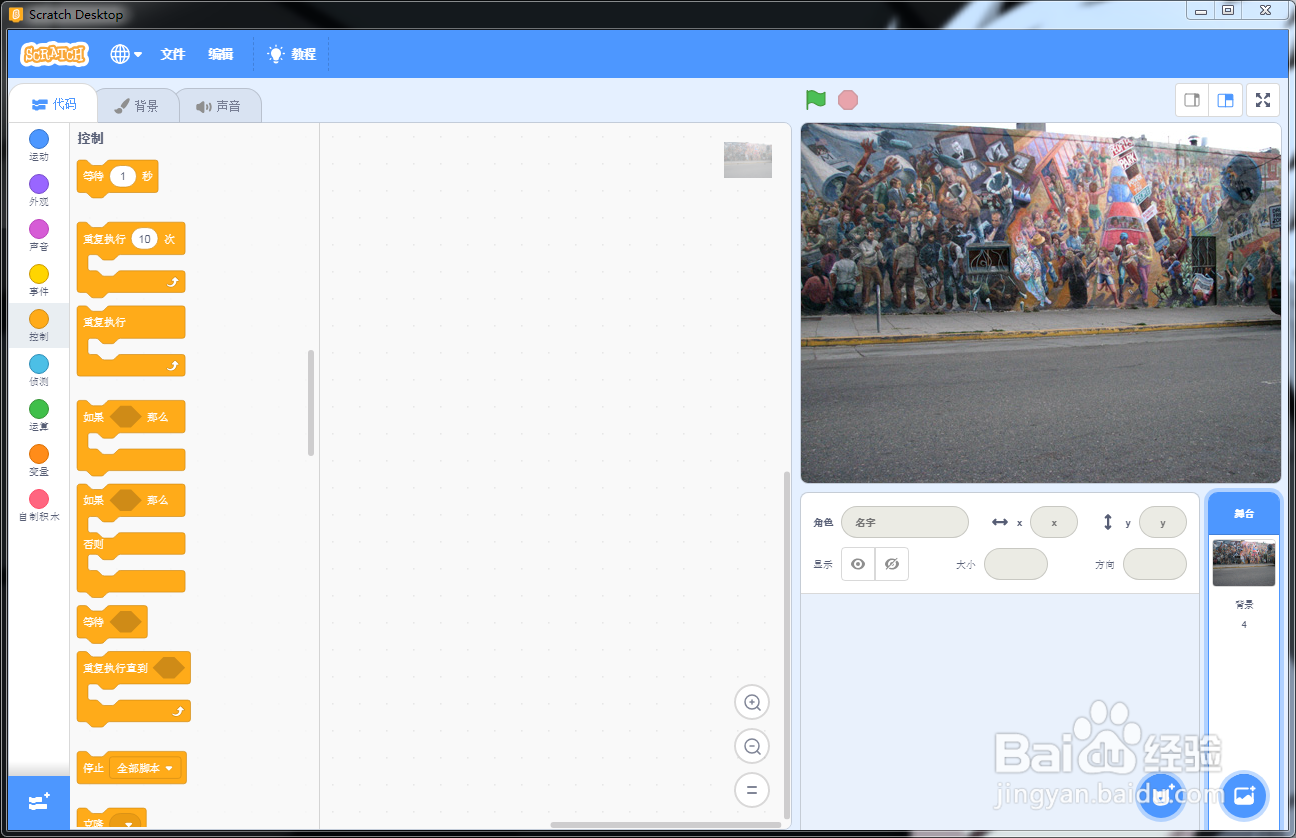The image size is (1296, 838).
Task: Click the 重复执行 10 次 block
Action: 131,259
